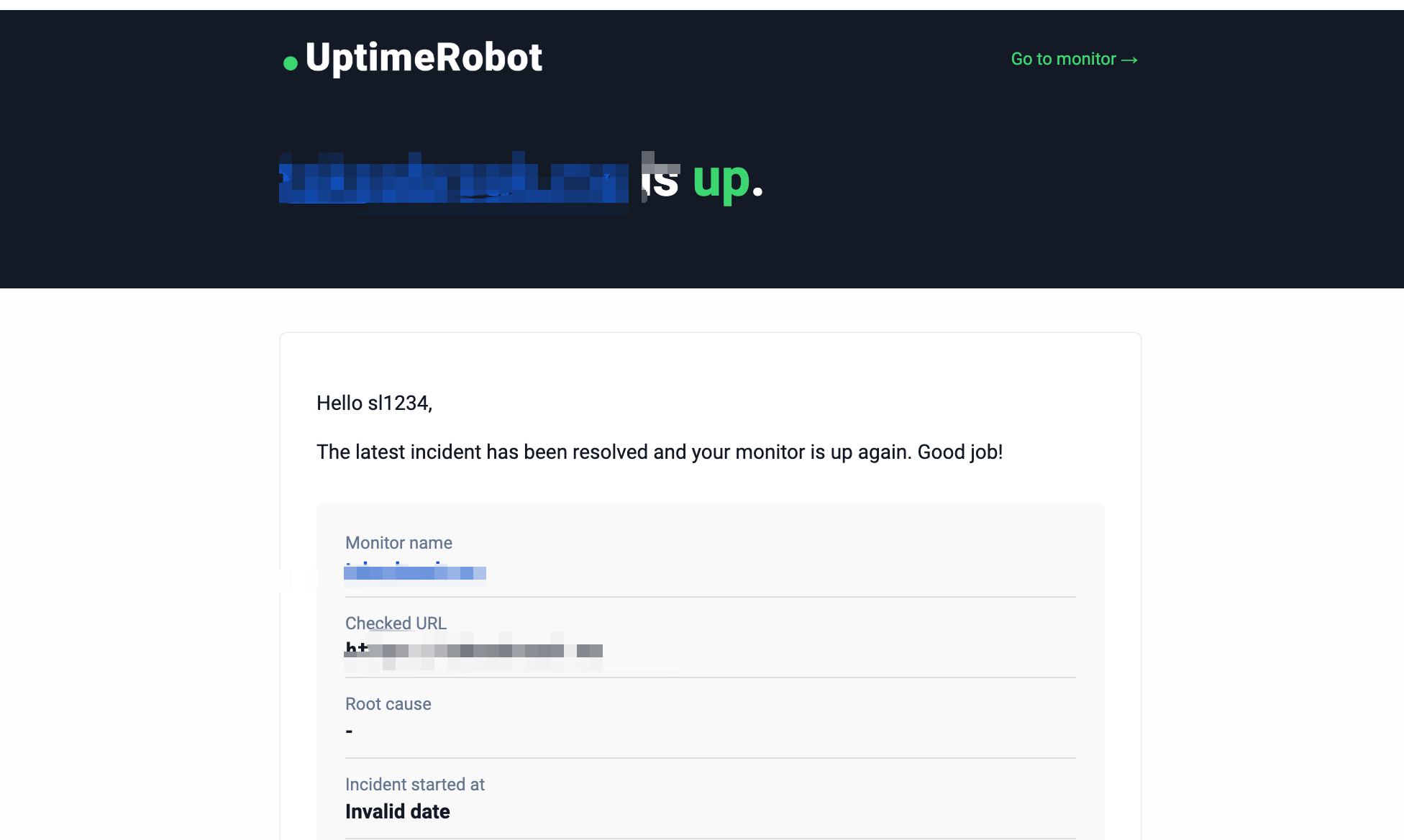The height and width of the screenshot is (840, 1404).
Task: Click the arrow beside Go to monitor
Action: (1129, 60)
